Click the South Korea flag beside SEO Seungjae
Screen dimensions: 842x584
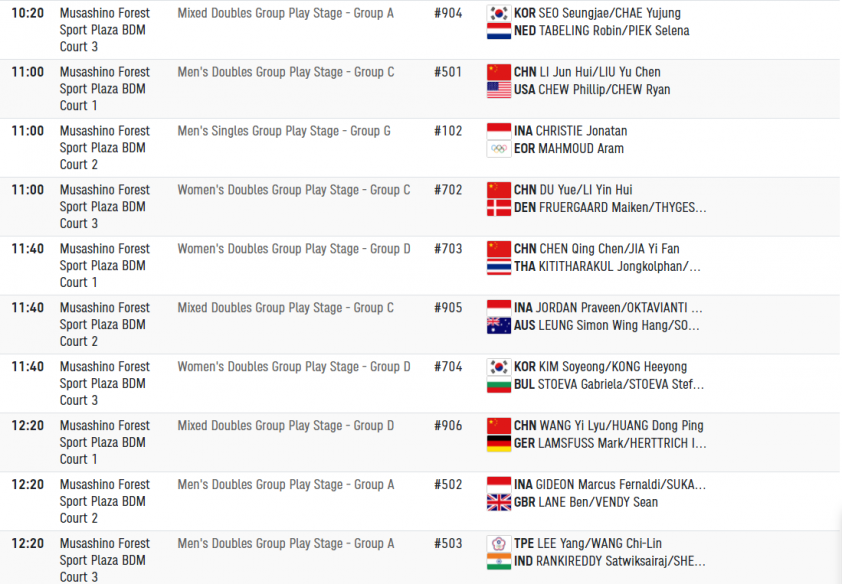tap(498, 13)
